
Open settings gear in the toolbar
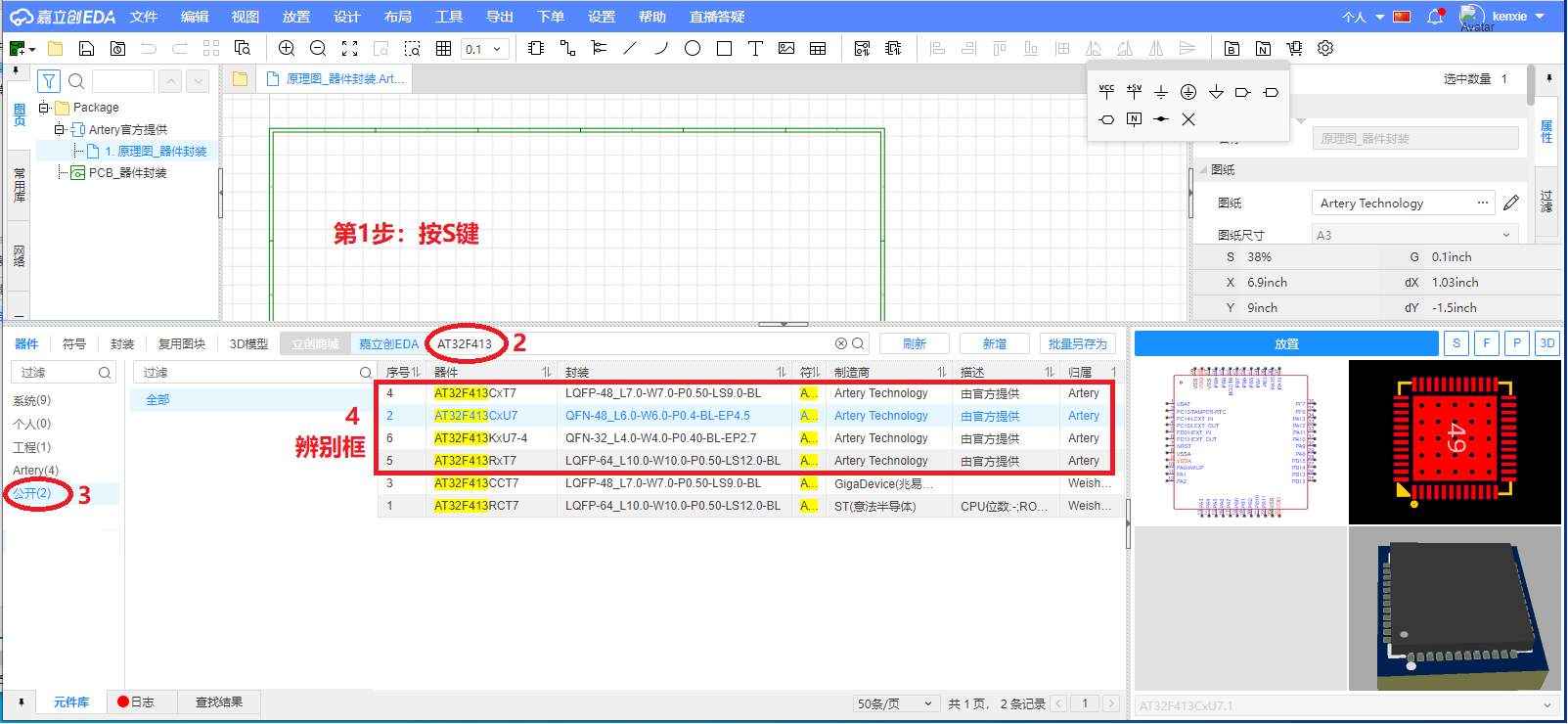1325,49
